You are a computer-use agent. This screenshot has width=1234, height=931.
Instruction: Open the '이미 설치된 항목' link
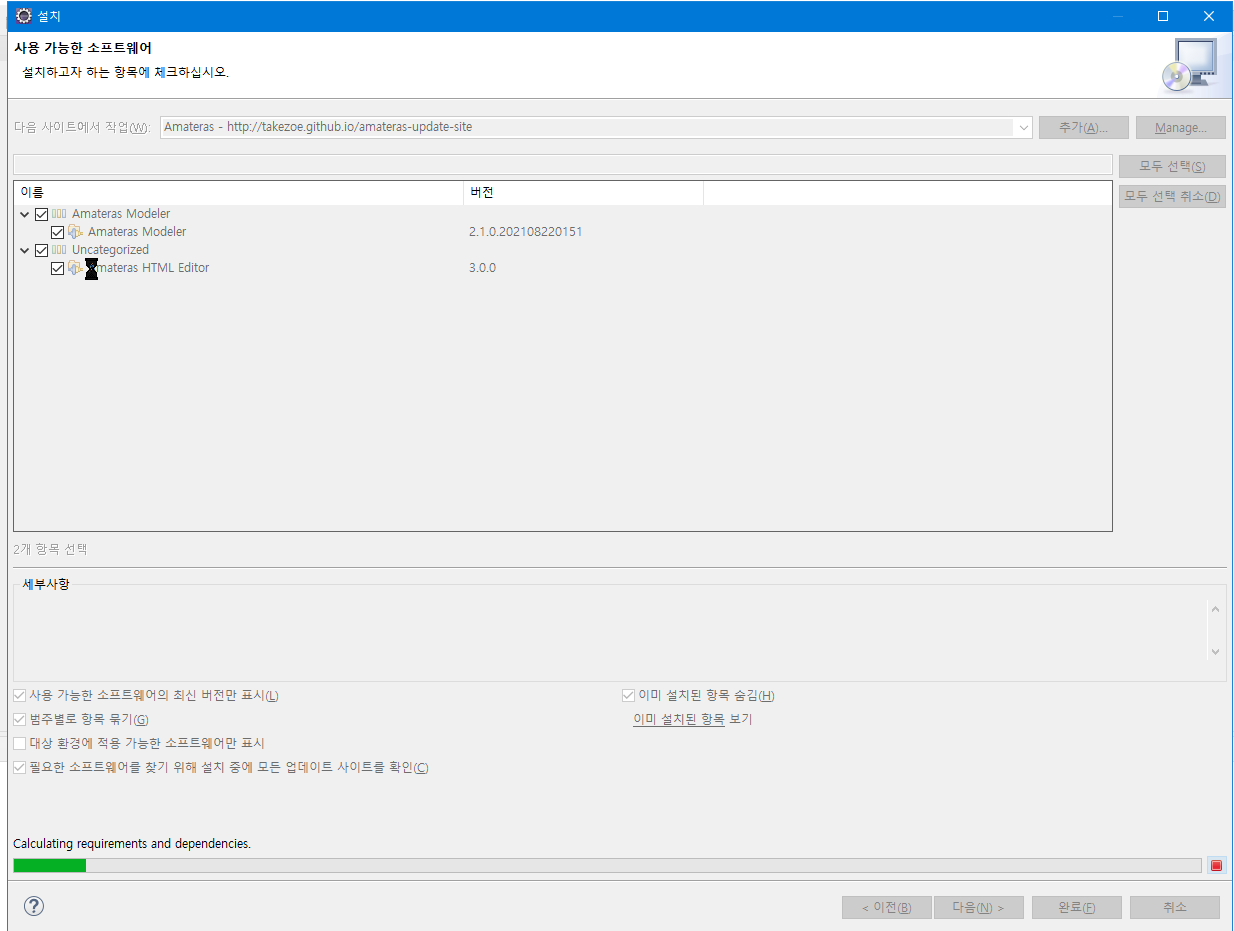tap(678, 720)
